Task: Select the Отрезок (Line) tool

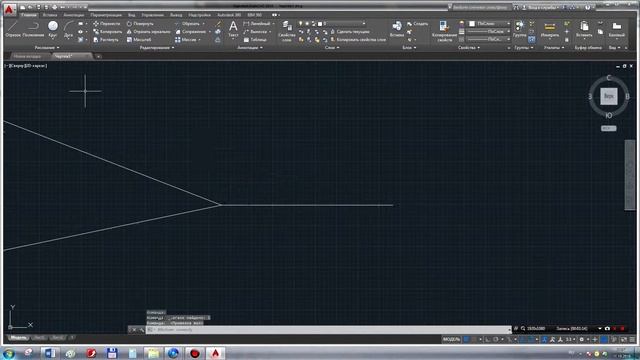Action: pyautogui.click(x=13, y=29)
